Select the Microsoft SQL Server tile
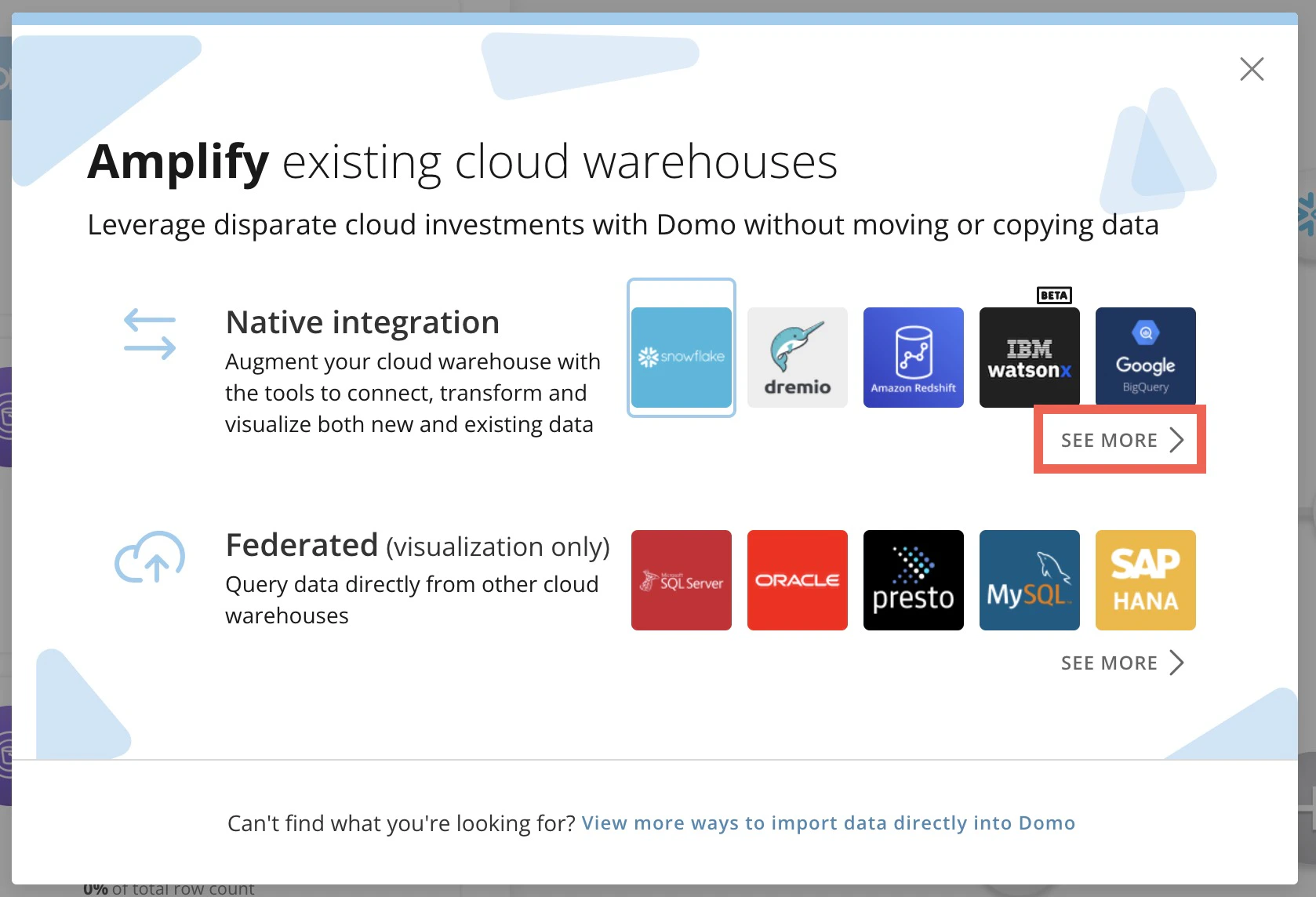Image resolution: width=1316 pixels, height=897 pixels. pyautogui.click(x=682, y=580)
